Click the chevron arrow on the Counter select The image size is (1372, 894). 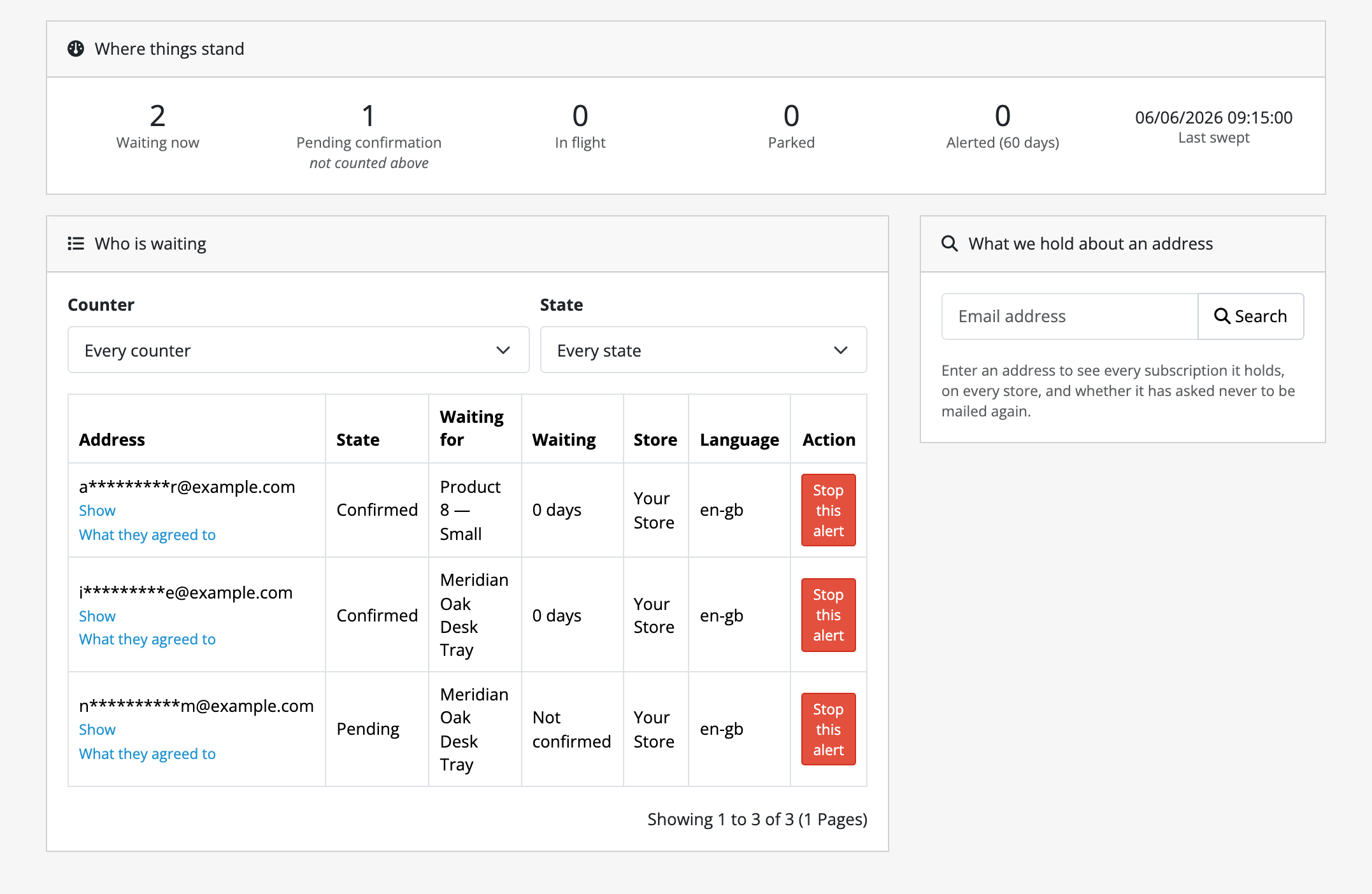click(503, 350)
